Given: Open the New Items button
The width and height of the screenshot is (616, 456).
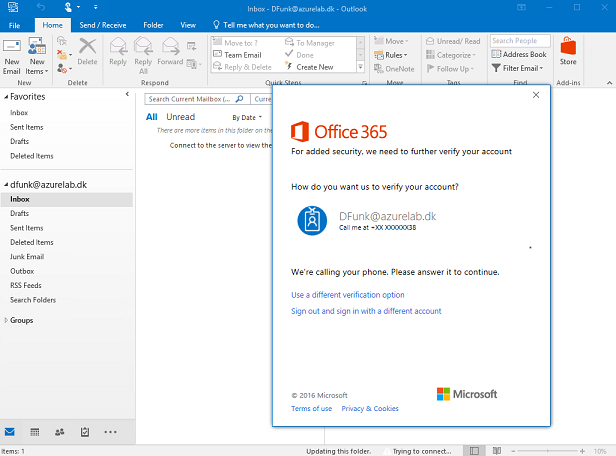Looking at the screenshot, I should (37, 55).
